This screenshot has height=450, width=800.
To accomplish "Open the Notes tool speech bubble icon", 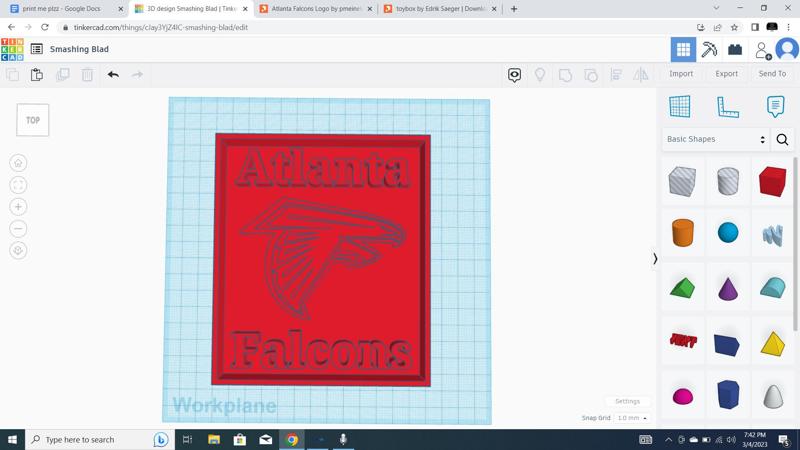I will [x=514, y=75].
